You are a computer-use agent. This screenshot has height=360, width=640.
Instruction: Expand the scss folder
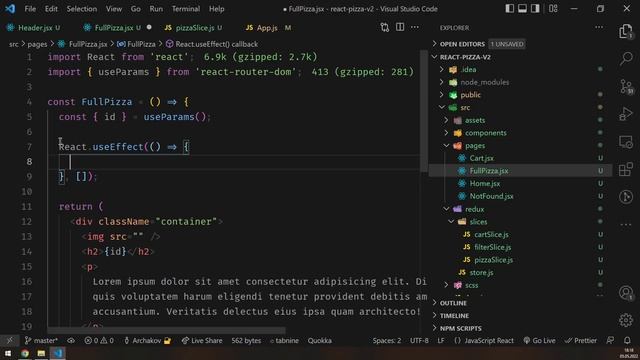pyautogui.click(x=471, y=285)
